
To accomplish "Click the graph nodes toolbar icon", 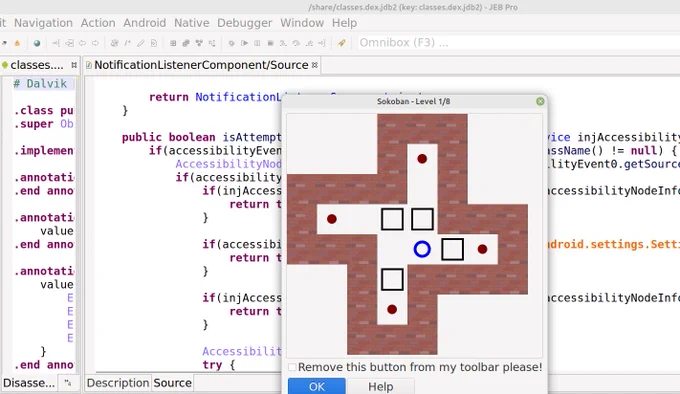I will (x=199, y=43).
